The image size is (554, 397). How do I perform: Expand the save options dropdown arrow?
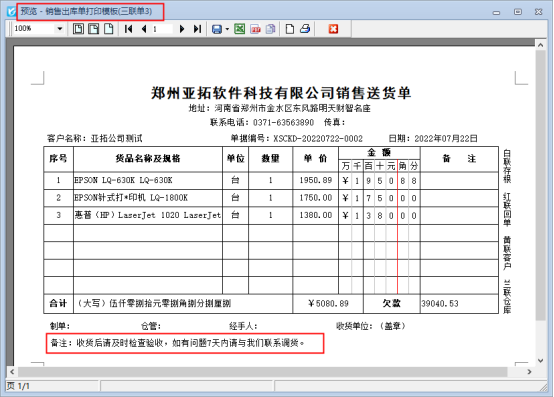227,29
